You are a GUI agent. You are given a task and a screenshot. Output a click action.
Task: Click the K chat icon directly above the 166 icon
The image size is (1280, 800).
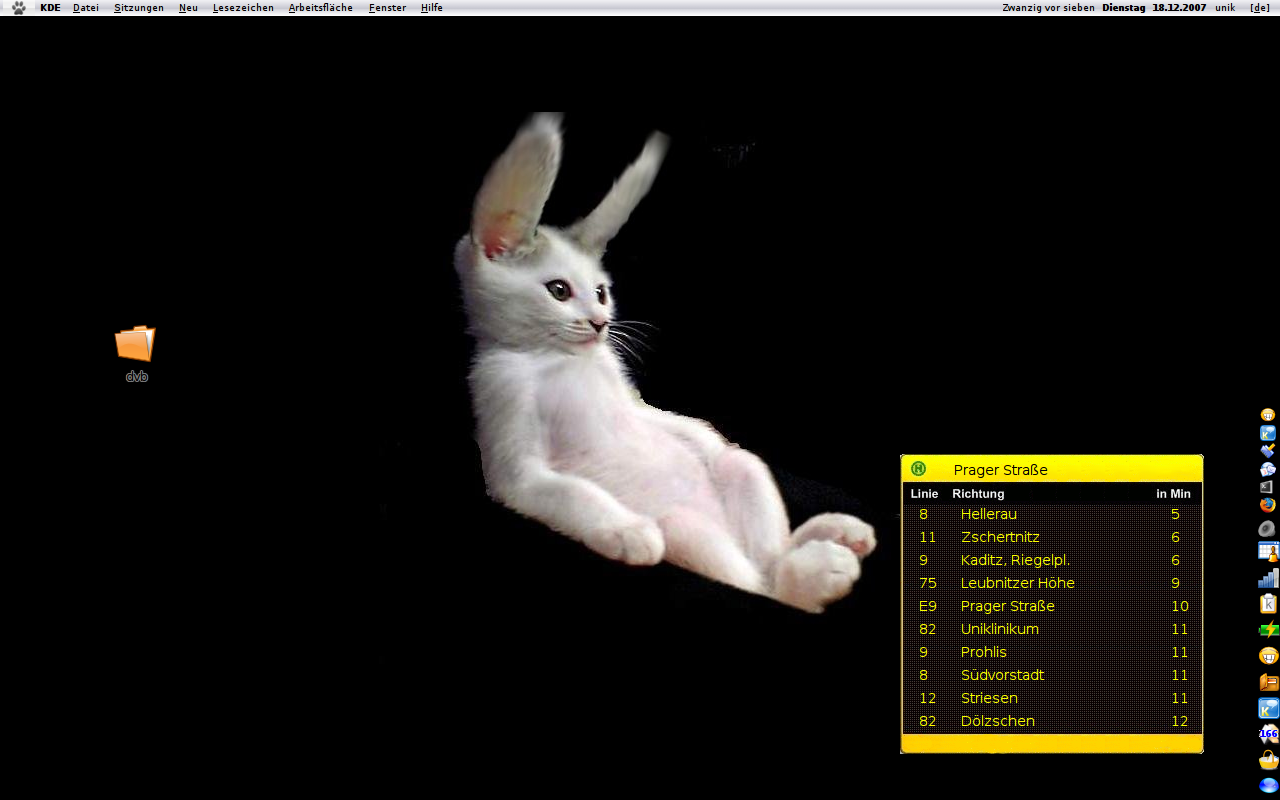click(1268, 708)
